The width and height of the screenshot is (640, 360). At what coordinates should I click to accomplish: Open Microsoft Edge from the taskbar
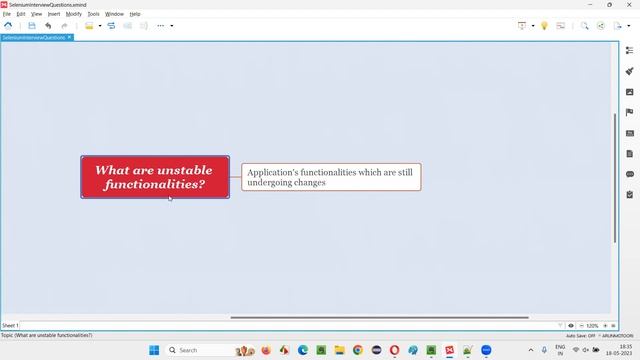tap(303, 350)
